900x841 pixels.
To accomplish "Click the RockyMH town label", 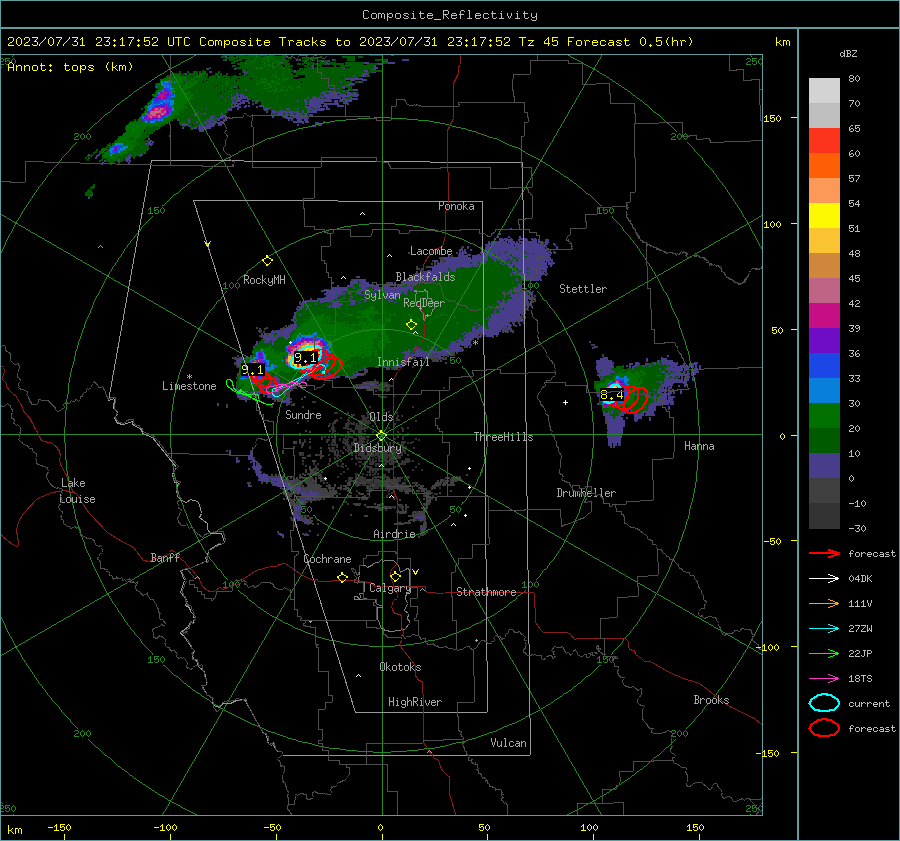I will click(264, 280).
